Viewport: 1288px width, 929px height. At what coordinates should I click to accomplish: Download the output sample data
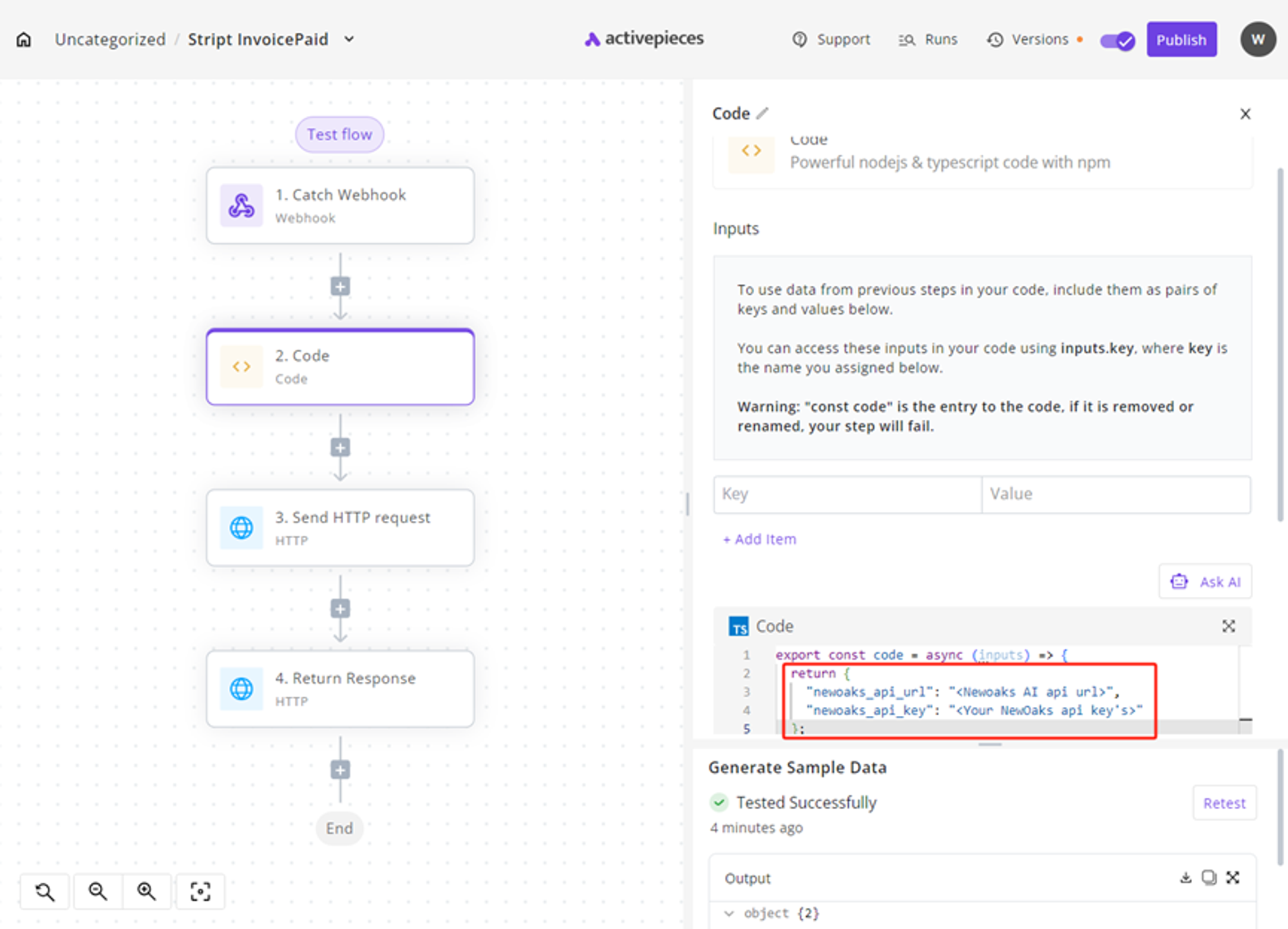coord(1186,878)
